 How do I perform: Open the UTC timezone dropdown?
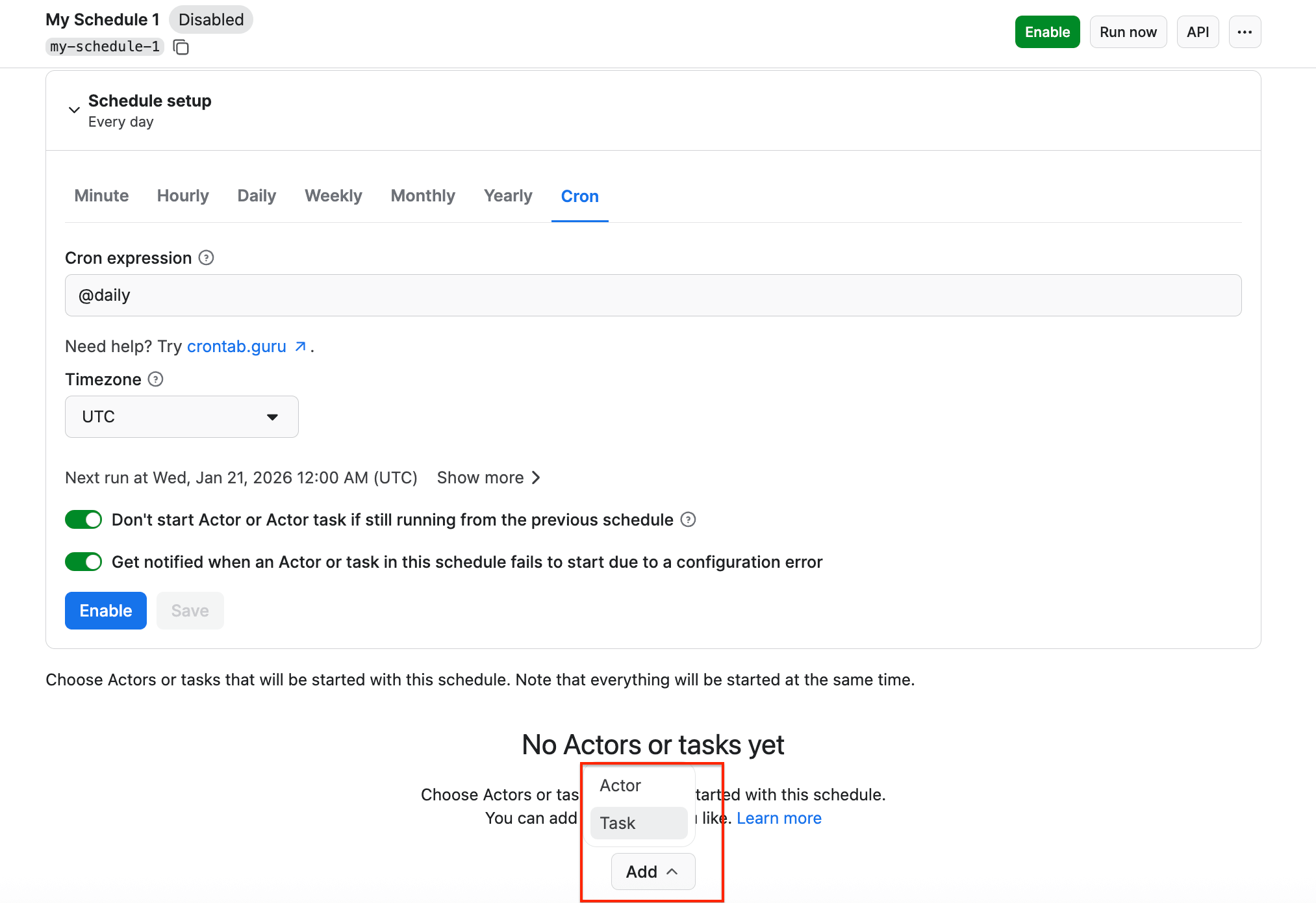click(181, 417)
